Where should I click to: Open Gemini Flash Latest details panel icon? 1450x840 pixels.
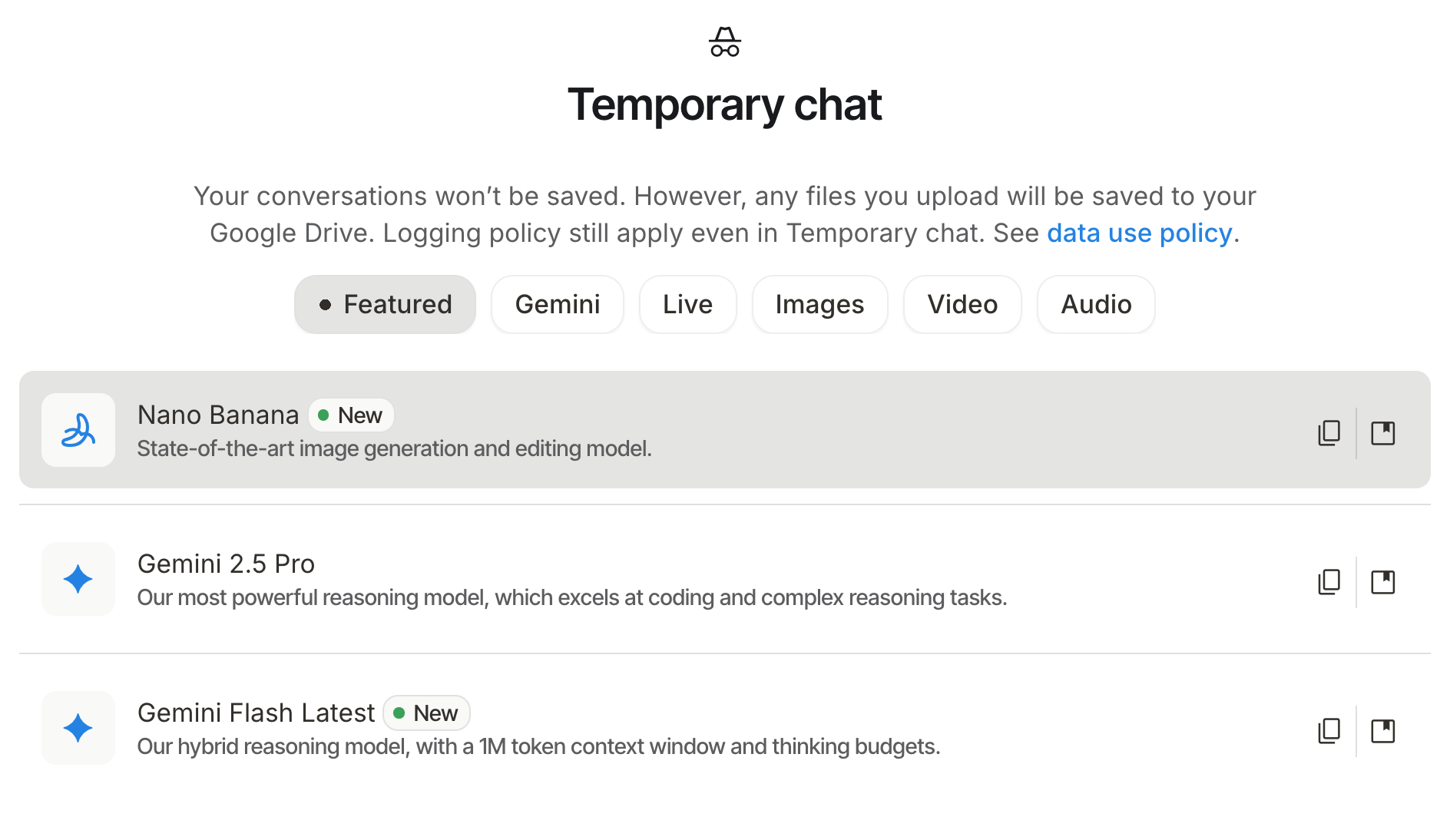(1382, 731)
